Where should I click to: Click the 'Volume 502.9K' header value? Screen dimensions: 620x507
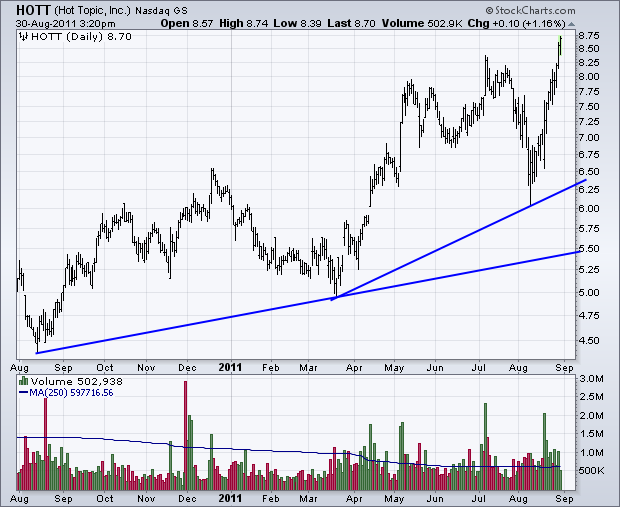tap(422, 24)
